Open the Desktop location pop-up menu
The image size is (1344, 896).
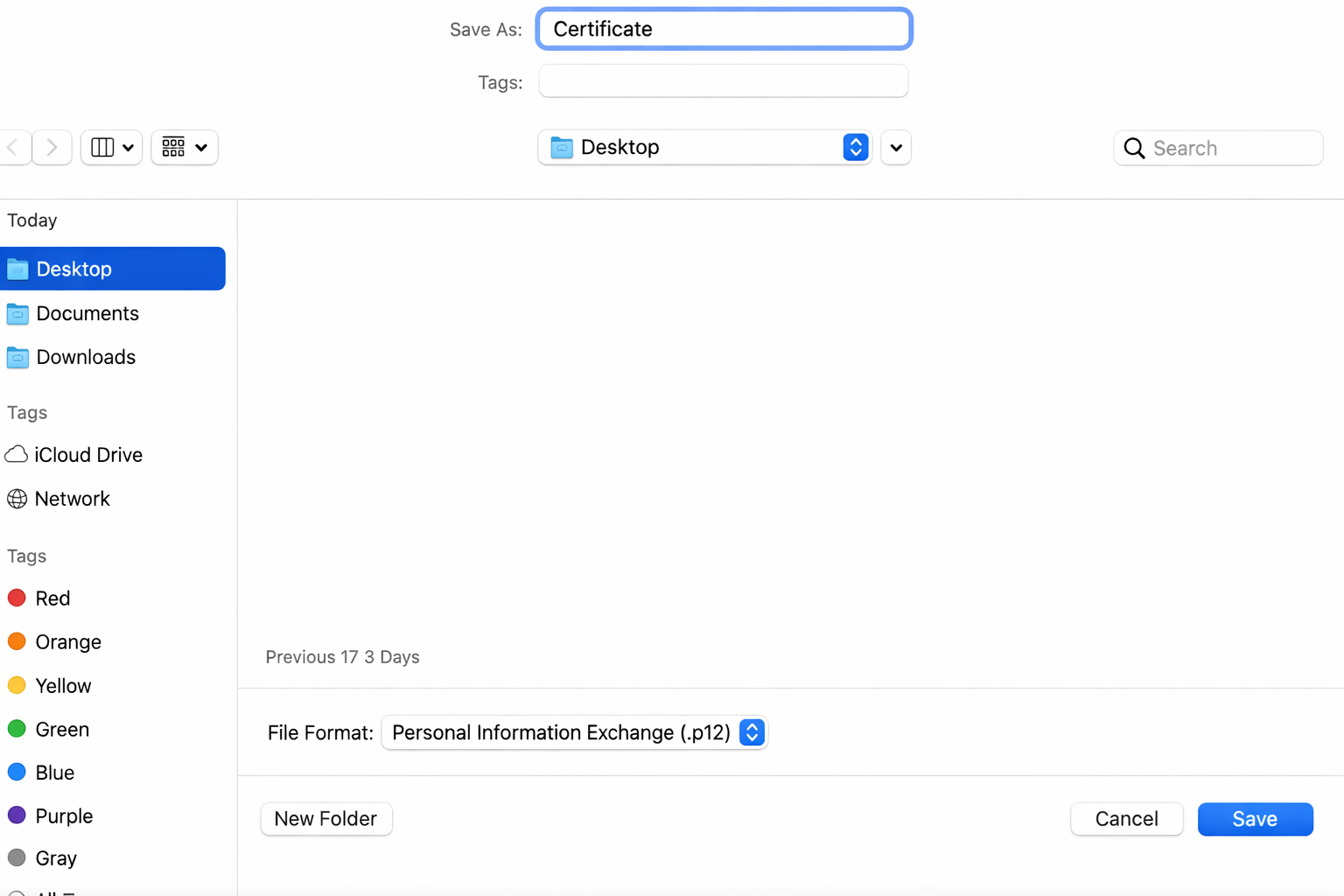(704, 148)
